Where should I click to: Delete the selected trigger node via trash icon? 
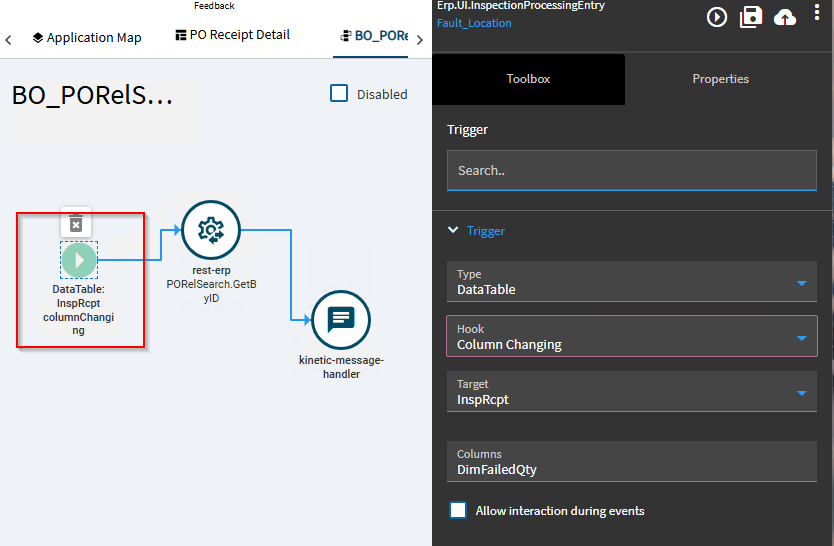tap(76, 222)
